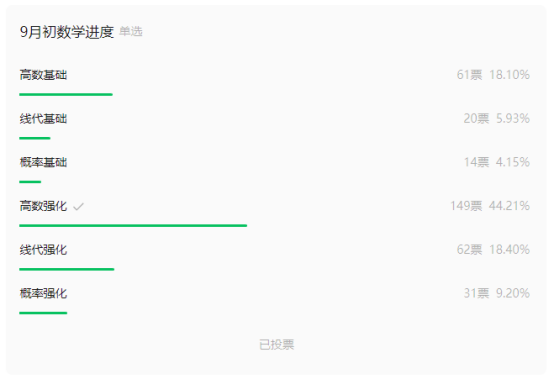Click the short green bar under 概率基础
The height and width of the screenshot is (379, 554).
[30, 182]
